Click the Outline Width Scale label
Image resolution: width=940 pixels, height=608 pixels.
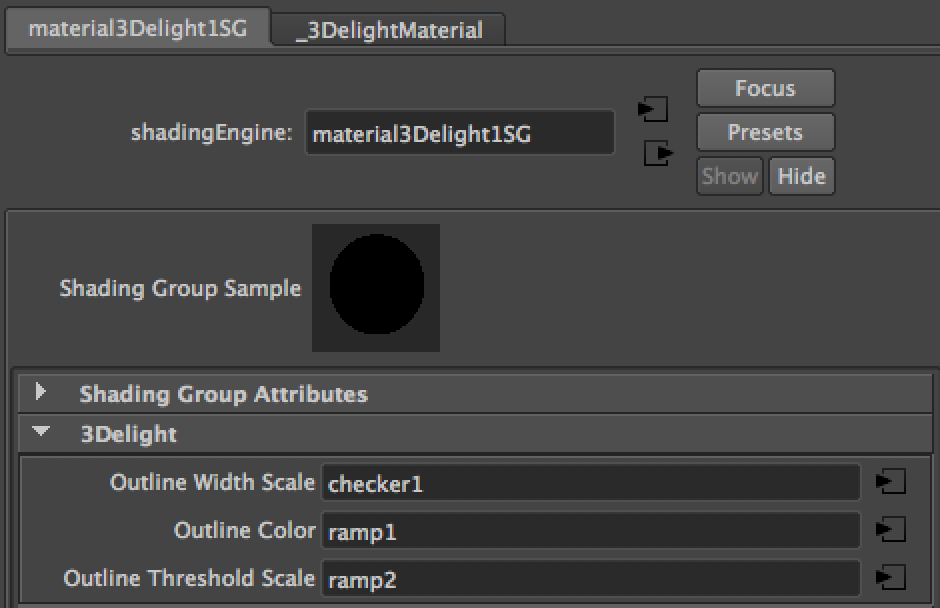tap(212, 482)
